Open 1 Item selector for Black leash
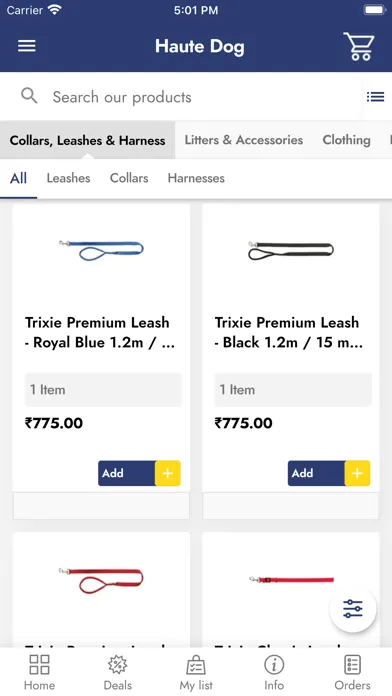The width and height of the screenshot is (392, 696). tap(293, 390)
